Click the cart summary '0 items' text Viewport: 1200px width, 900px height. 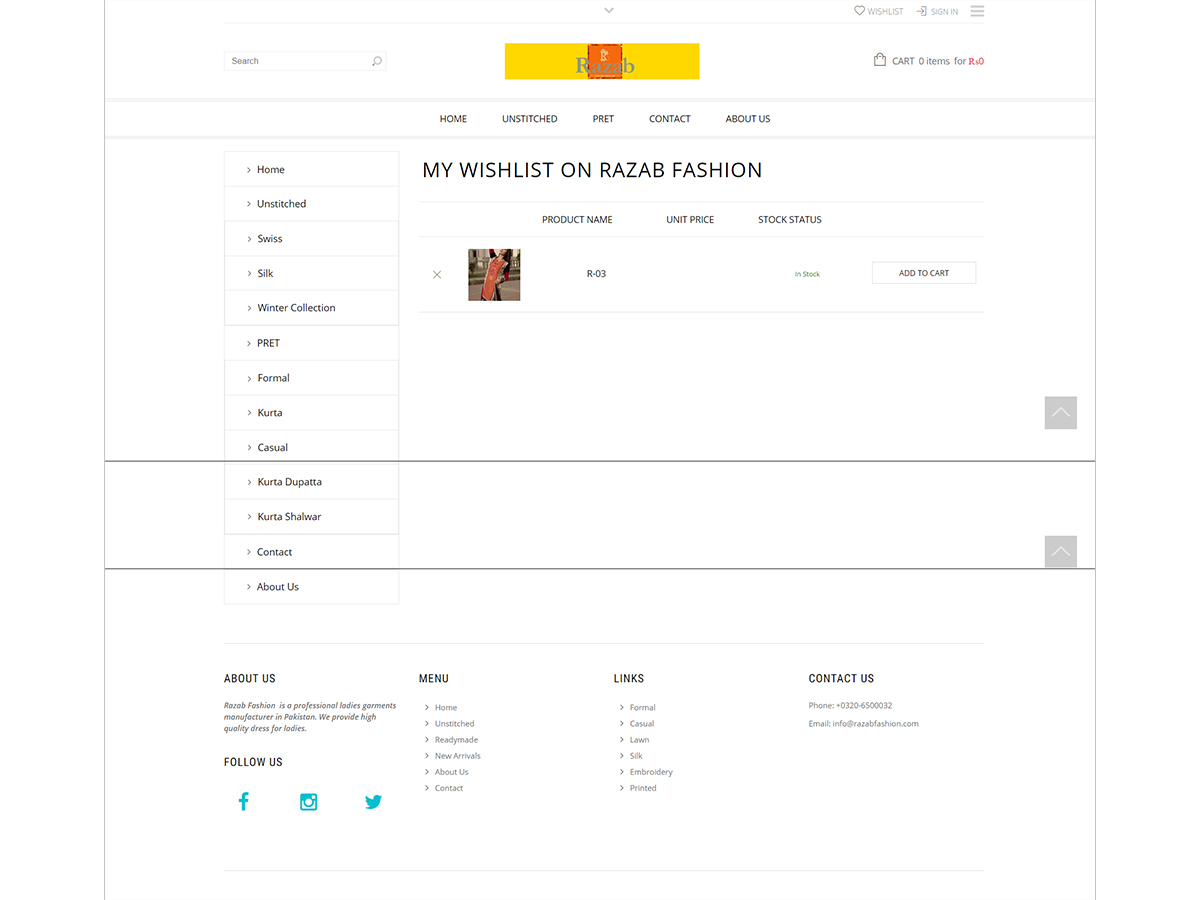934,61
